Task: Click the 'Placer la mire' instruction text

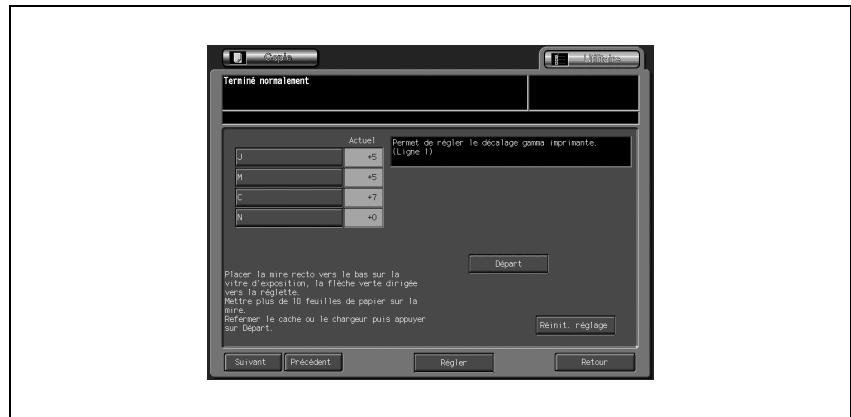Action: (325, 301)
